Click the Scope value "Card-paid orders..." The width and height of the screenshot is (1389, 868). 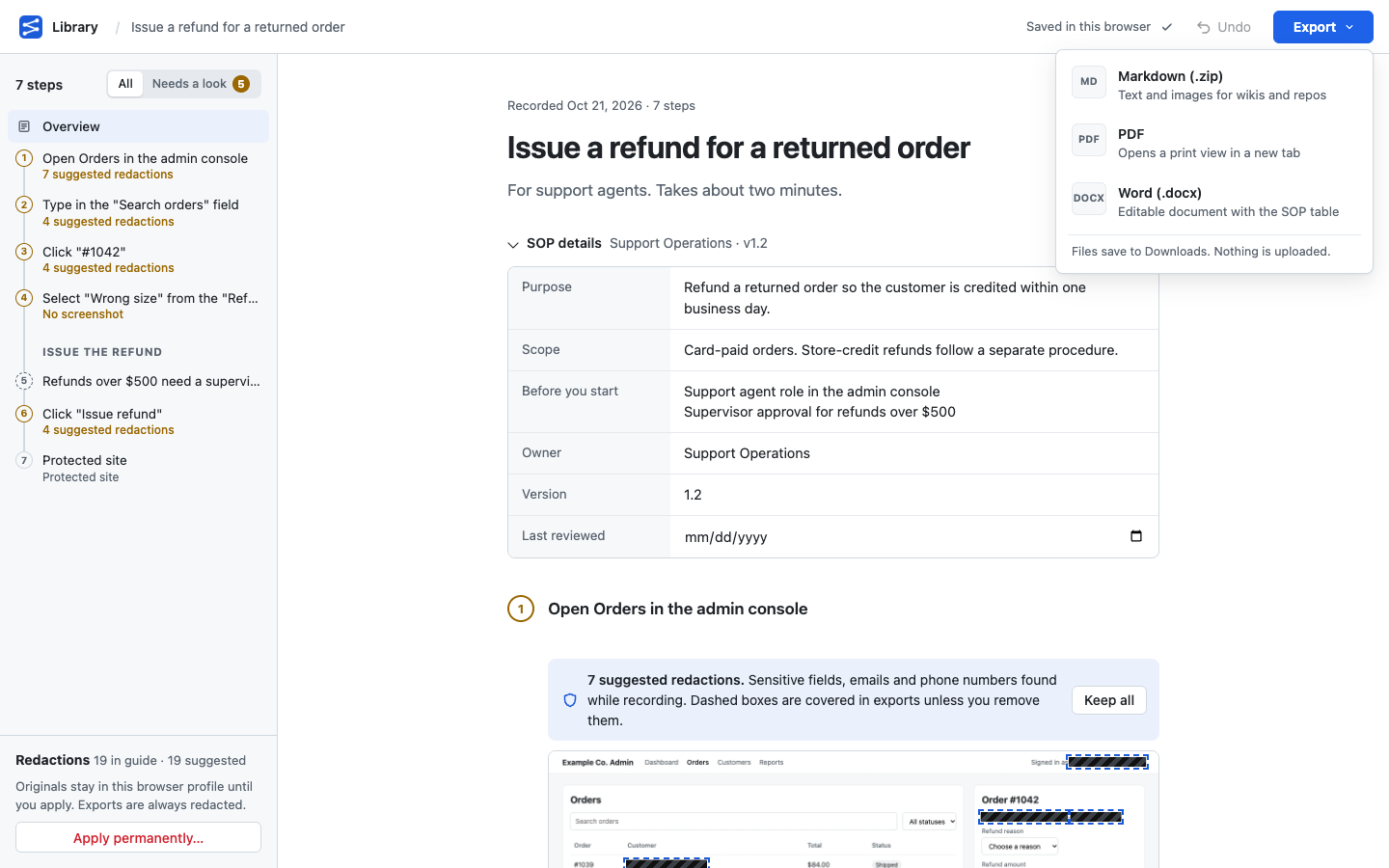click(x=901, y=350)
